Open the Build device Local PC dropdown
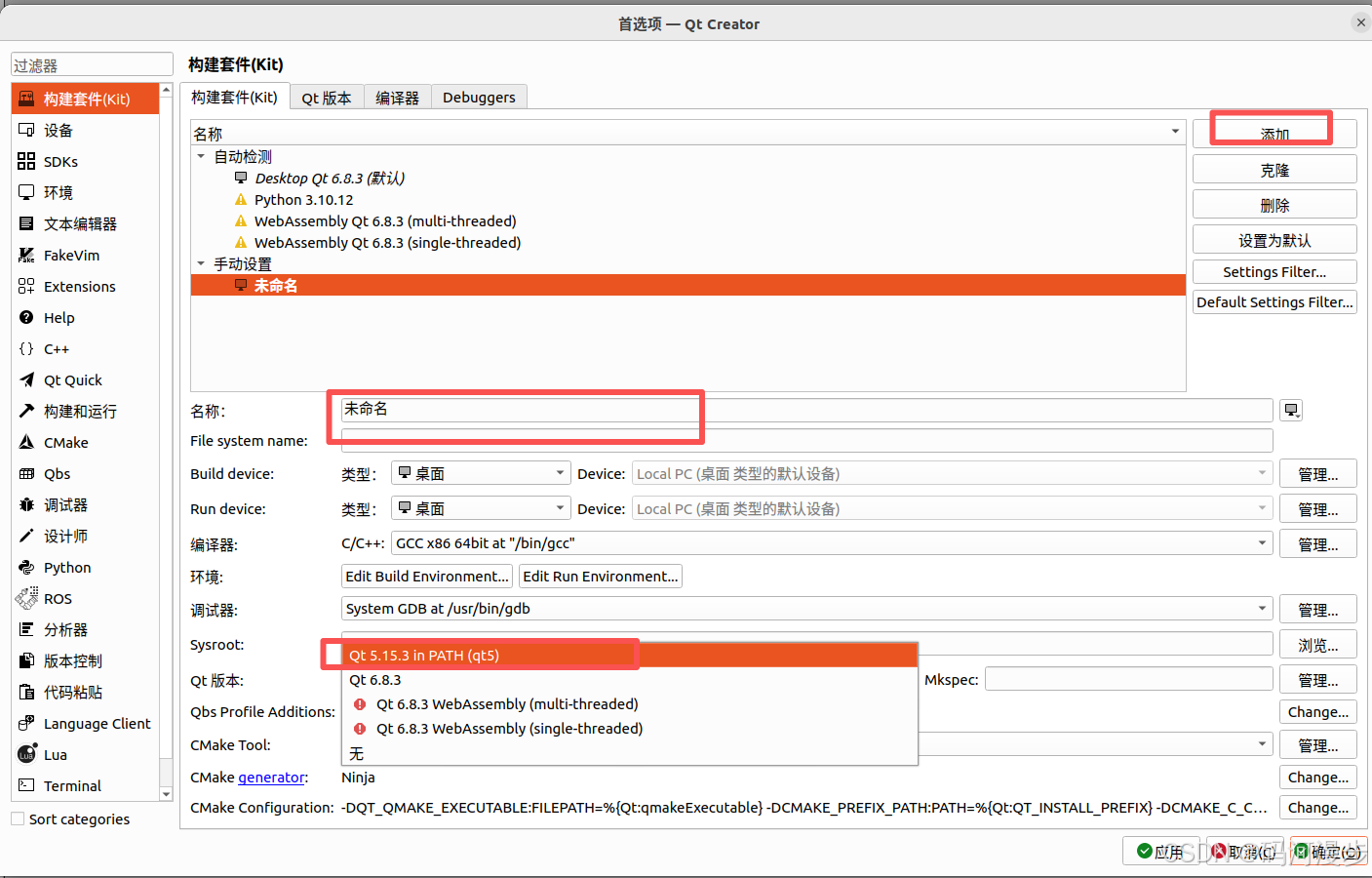The width and height of the screenshot is (1372, 878). click(953, 473)
